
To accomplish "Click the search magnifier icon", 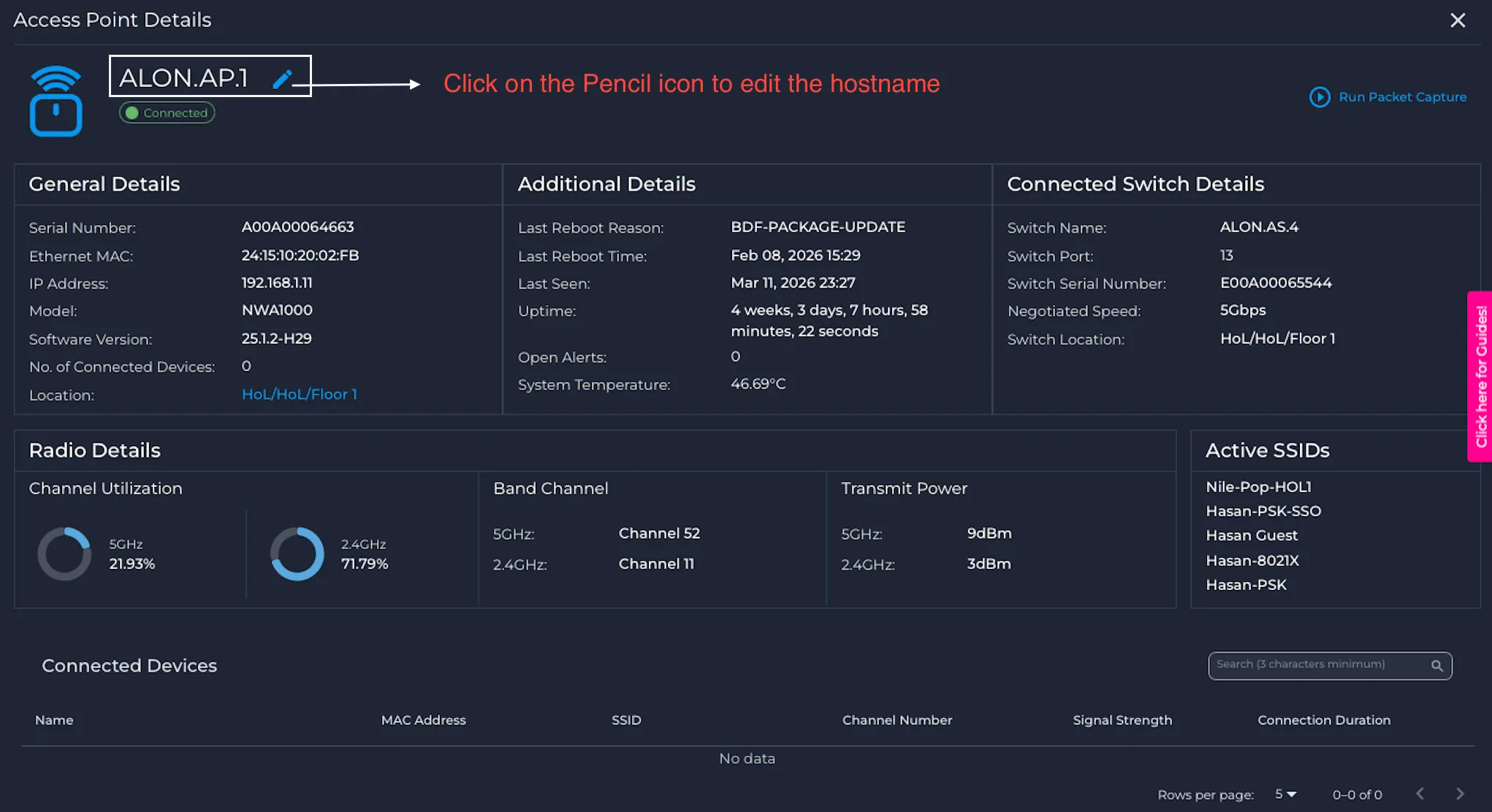I will (1436, 665).
